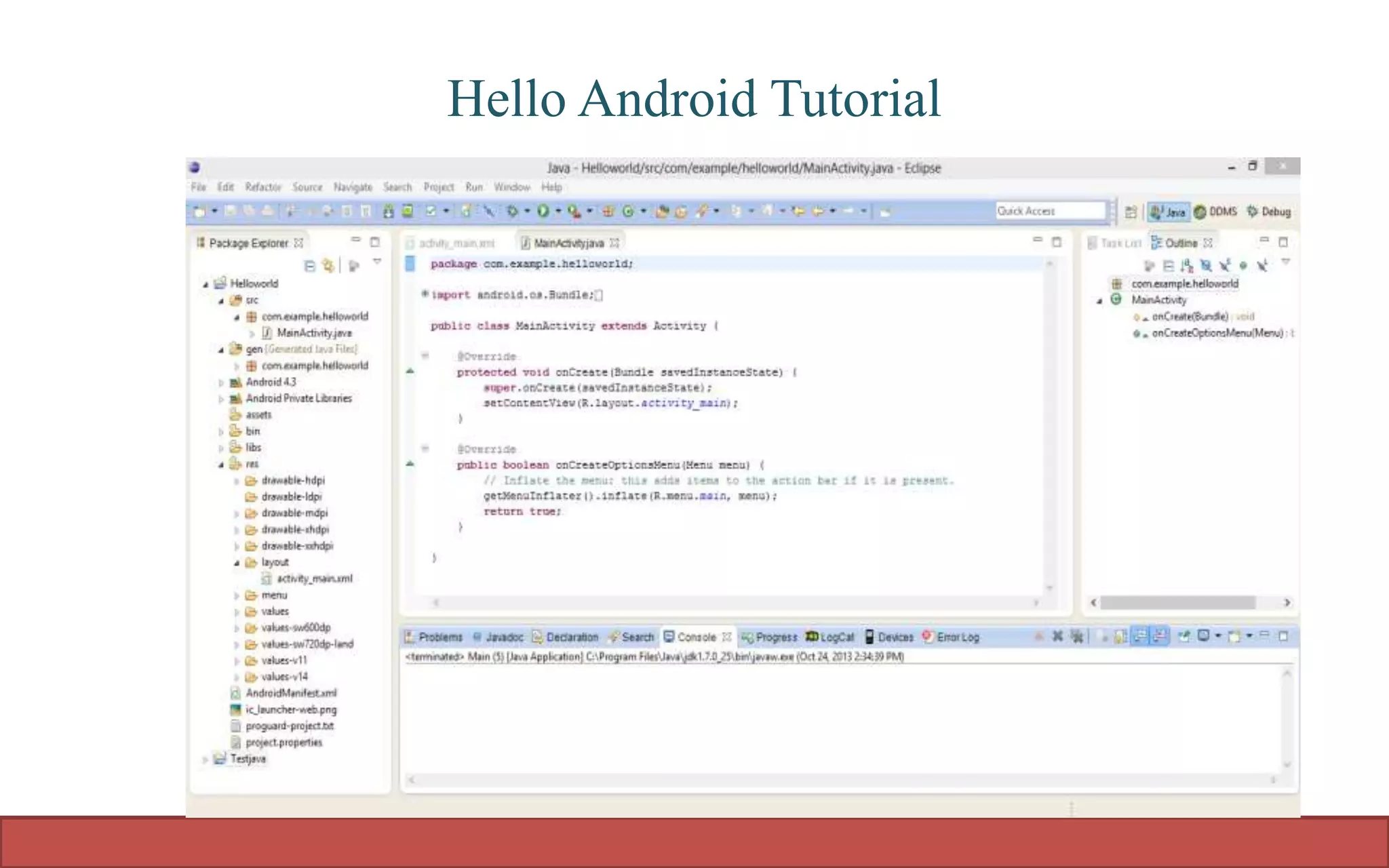The height and width of the screenshot is (868, 1389).
Task: Click the Quick Access search field
Action: (1051, 211)
